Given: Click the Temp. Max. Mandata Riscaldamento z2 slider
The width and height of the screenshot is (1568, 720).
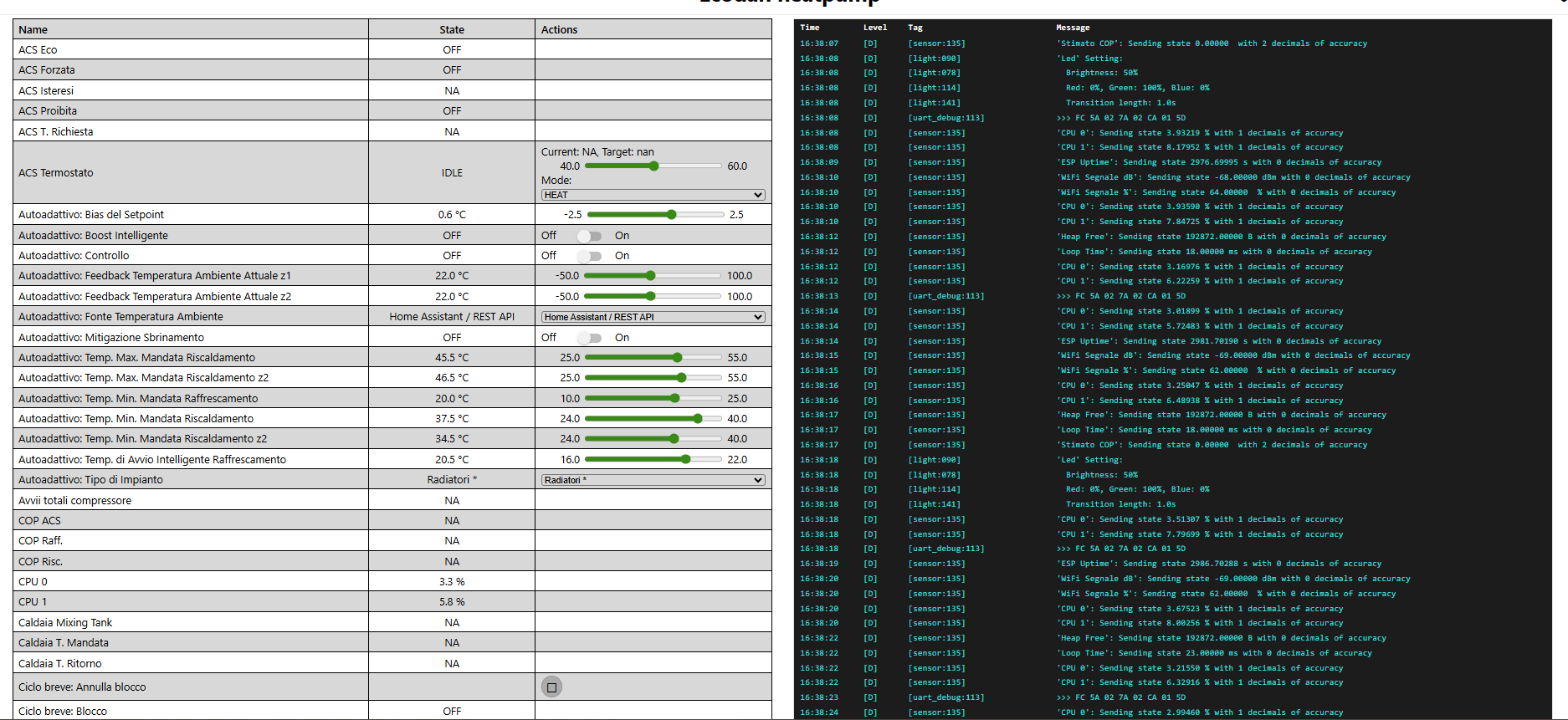Looking at the screenshot, I should (x=653, y=378).
